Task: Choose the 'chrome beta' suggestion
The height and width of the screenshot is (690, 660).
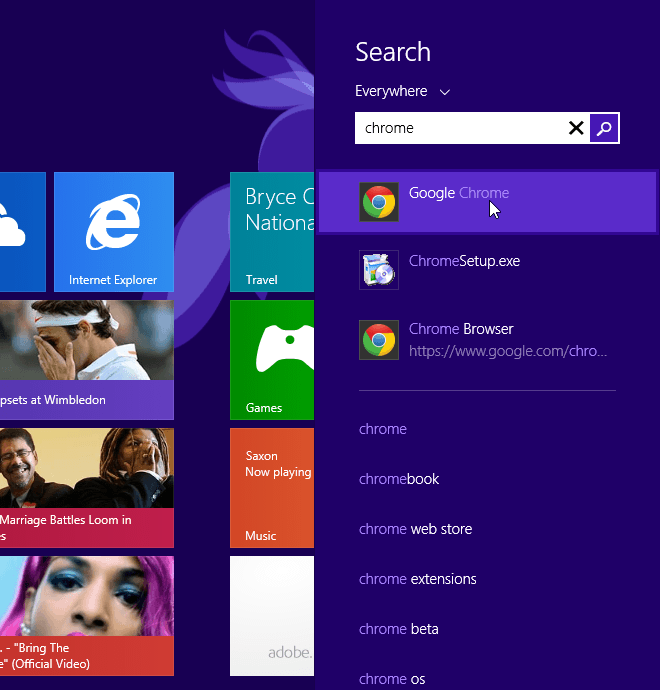Action: pos(399,629)
